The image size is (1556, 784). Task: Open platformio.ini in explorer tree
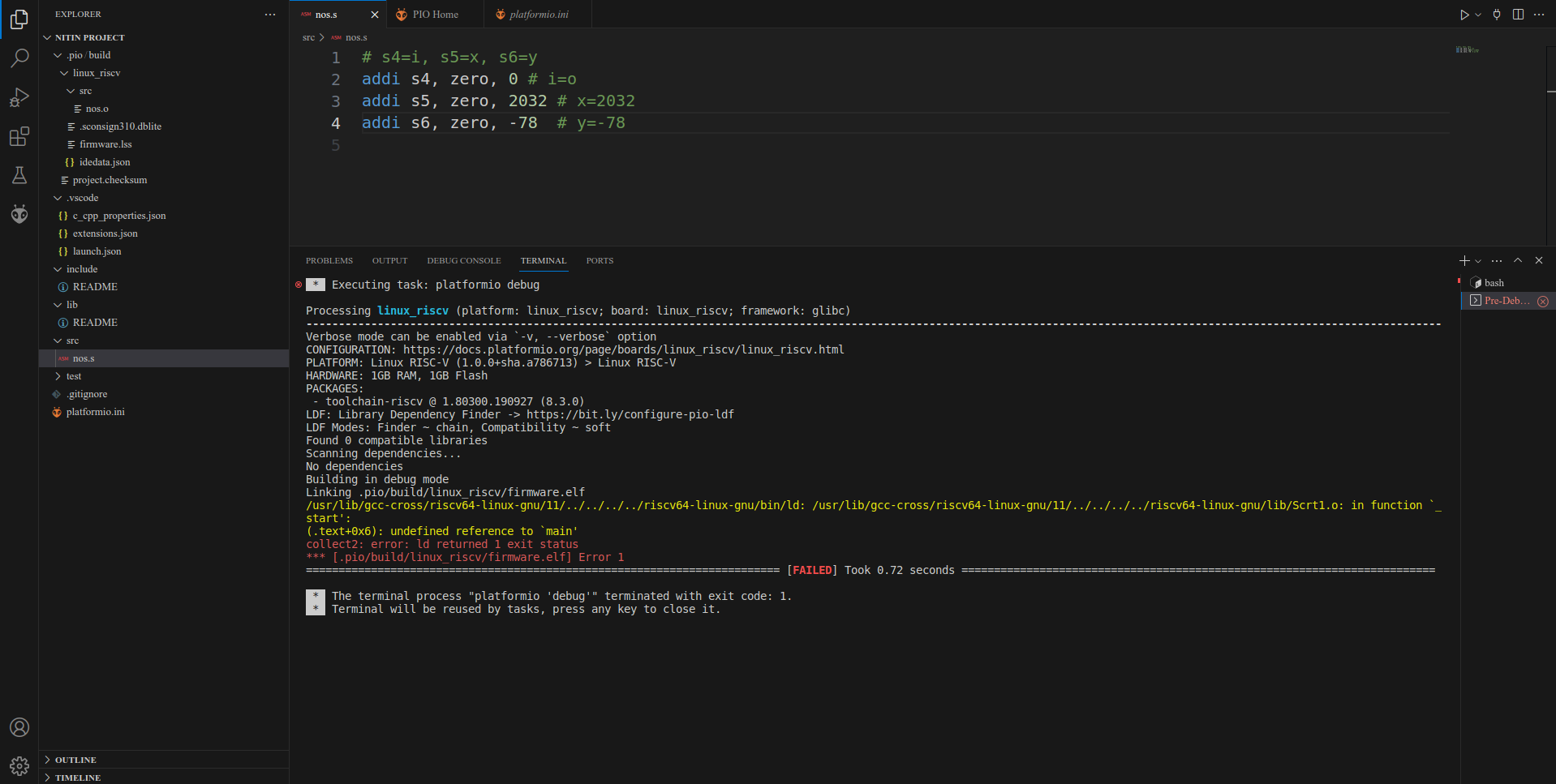point(164,412)
